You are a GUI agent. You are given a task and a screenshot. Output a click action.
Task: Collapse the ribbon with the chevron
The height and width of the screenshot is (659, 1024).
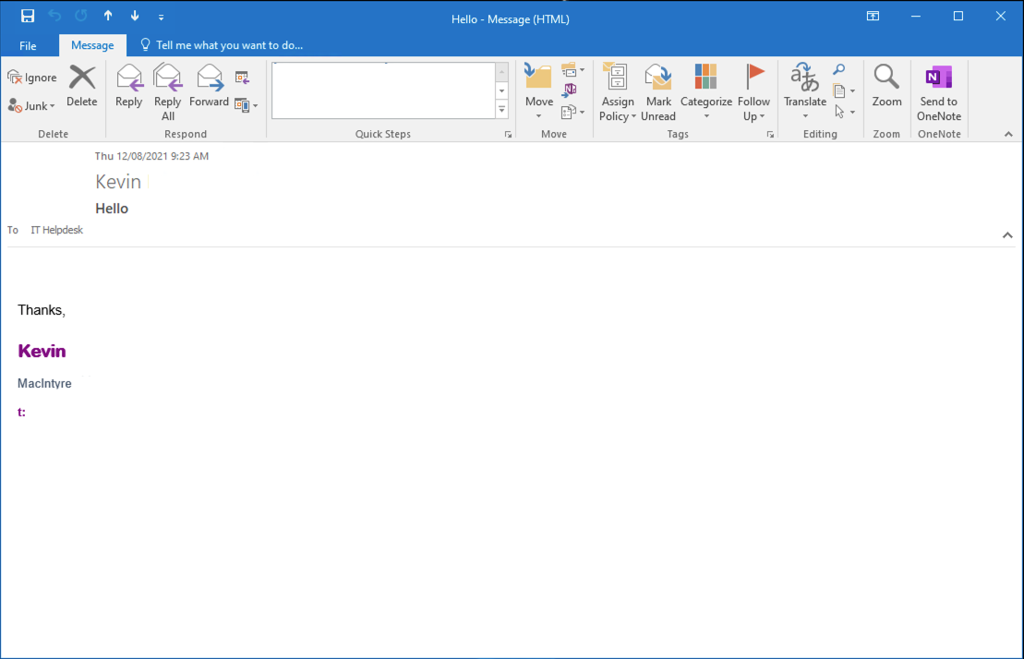[x=1008, y=134]
